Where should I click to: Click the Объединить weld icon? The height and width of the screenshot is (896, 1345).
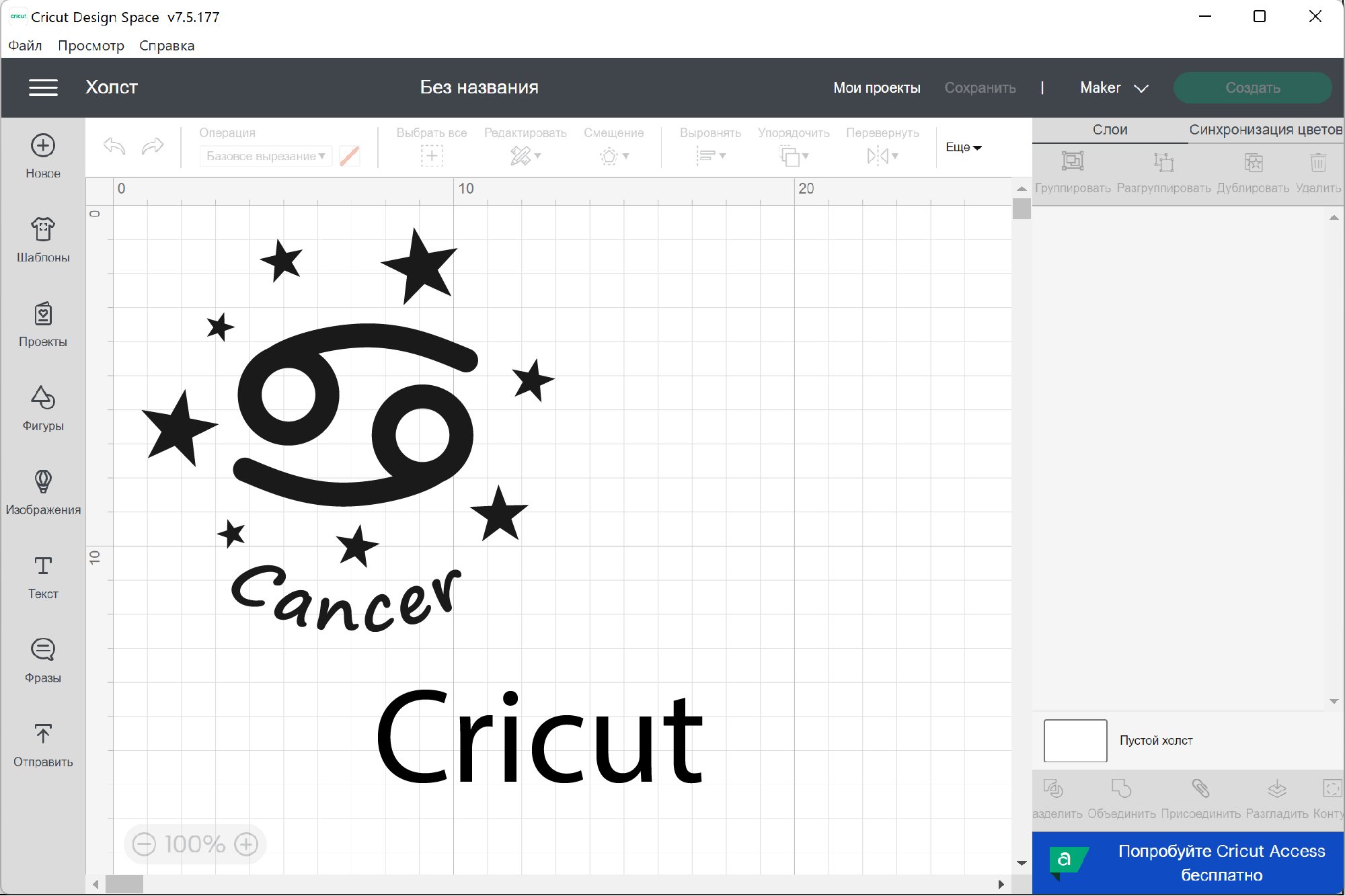(1121, 788)
